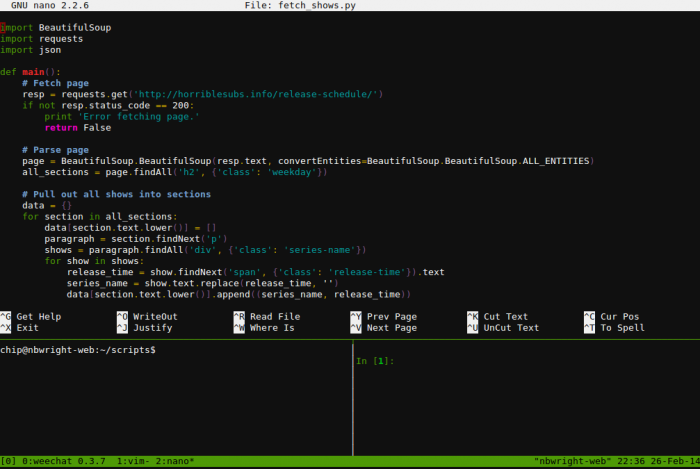Click the time 22:36 in status bar
The width and height of the screenshot is (700, 469).
pyautogui.click(x=631, y=461)
